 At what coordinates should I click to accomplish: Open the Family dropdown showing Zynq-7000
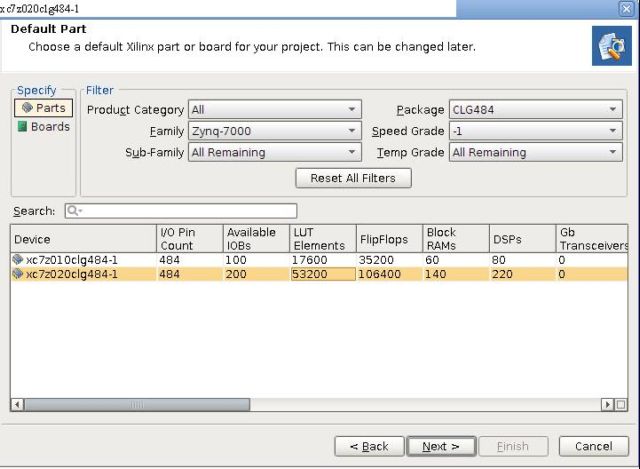275,131
